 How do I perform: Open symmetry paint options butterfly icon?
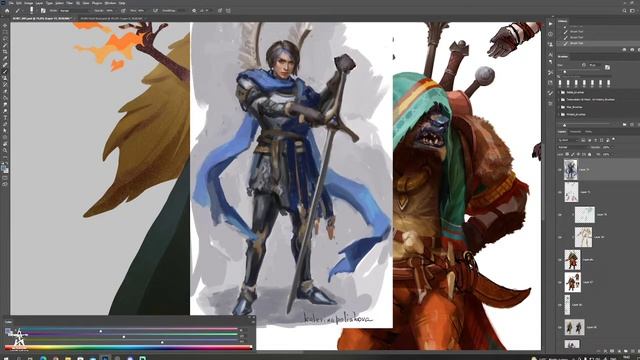pos(228,11)
